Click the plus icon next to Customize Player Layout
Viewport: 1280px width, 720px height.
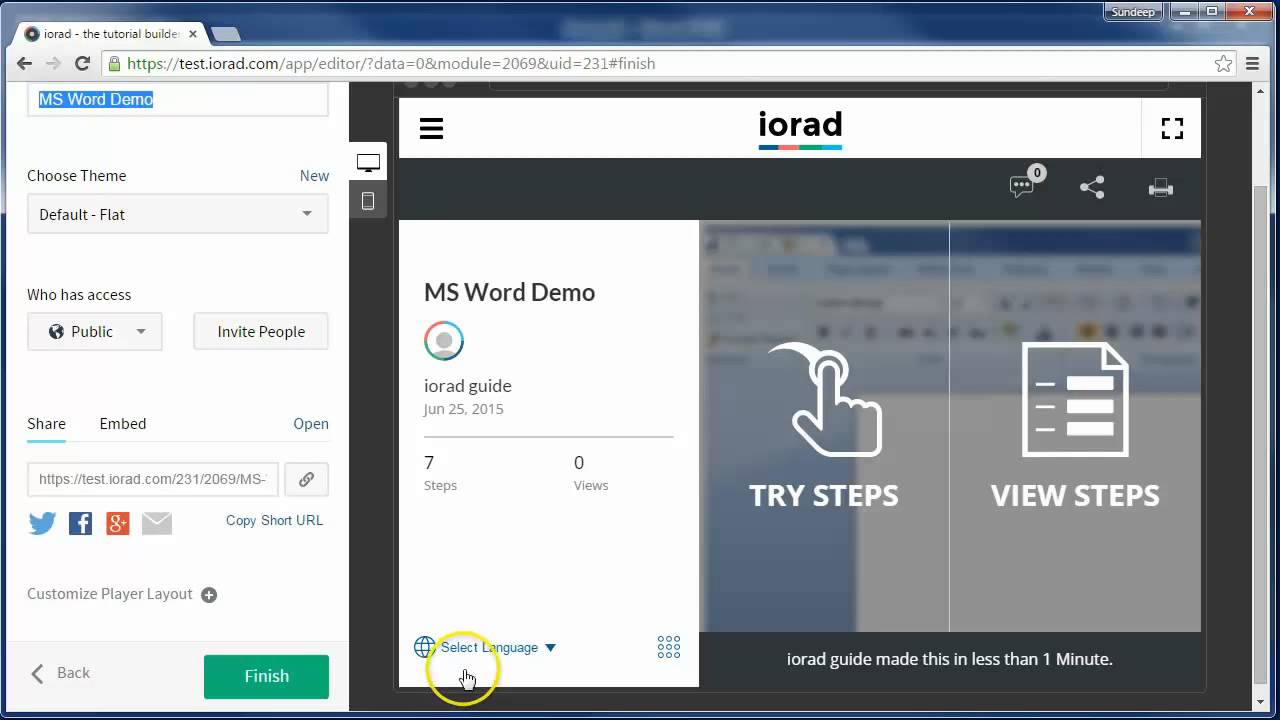point(209,595)
